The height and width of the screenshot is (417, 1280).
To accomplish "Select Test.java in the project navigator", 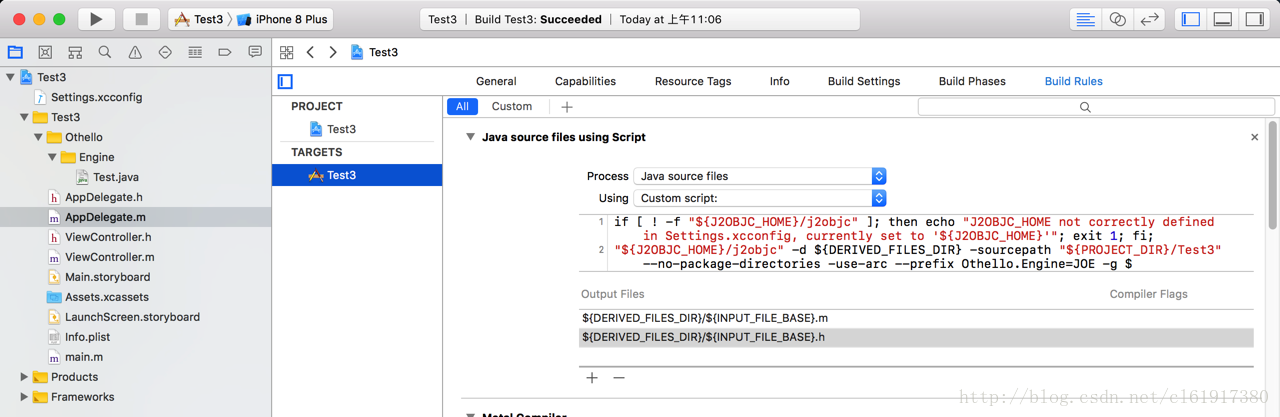I will (116, 177).
